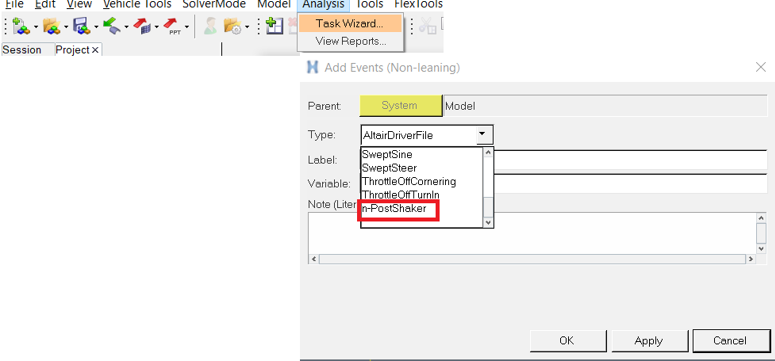Select View Reports menu entry
The height and width of the screenshot is (361, 775).
(351, 41)
